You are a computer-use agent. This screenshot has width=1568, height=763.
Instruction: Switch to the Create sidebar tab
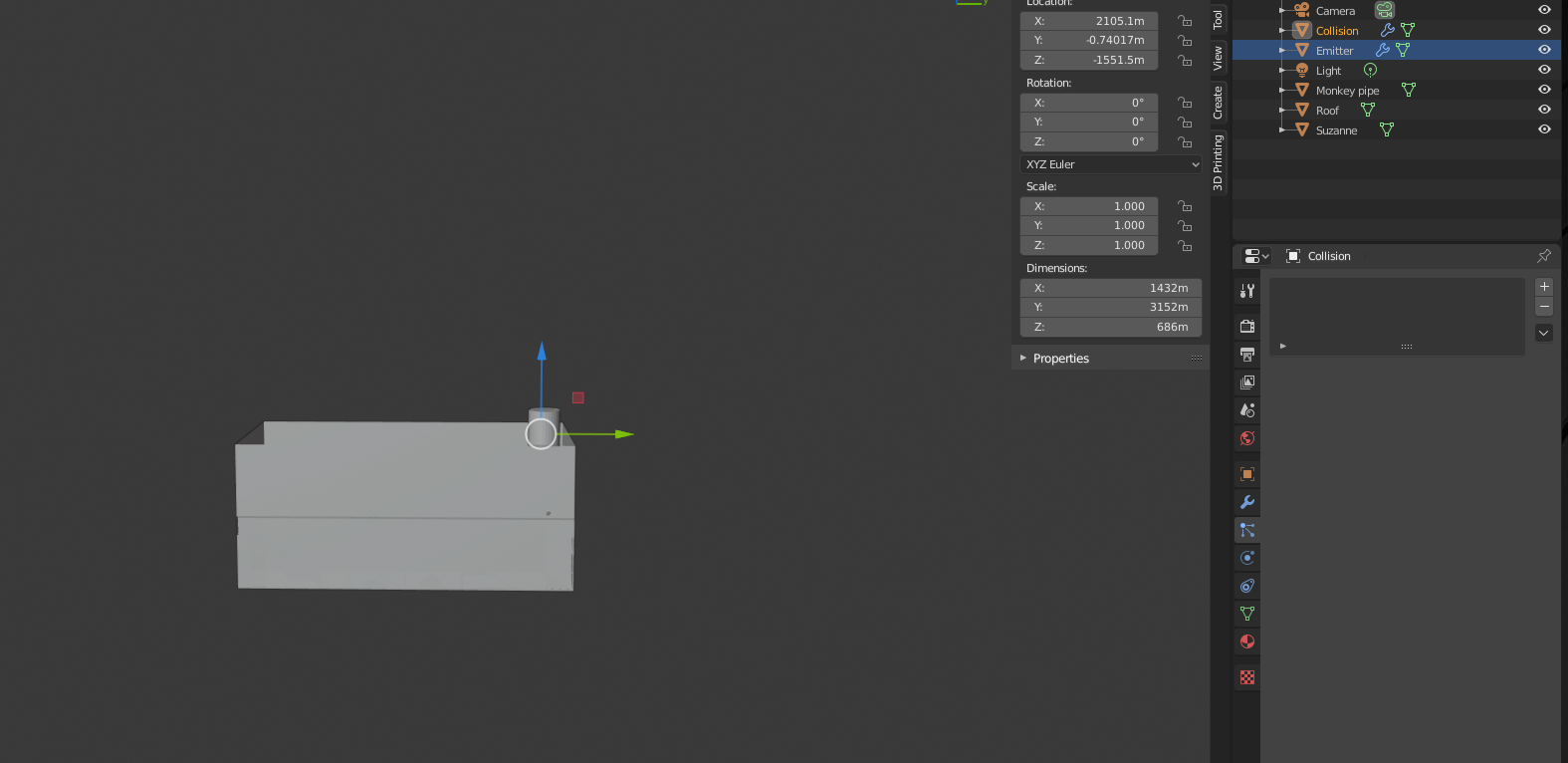(x=1218, y=103)
